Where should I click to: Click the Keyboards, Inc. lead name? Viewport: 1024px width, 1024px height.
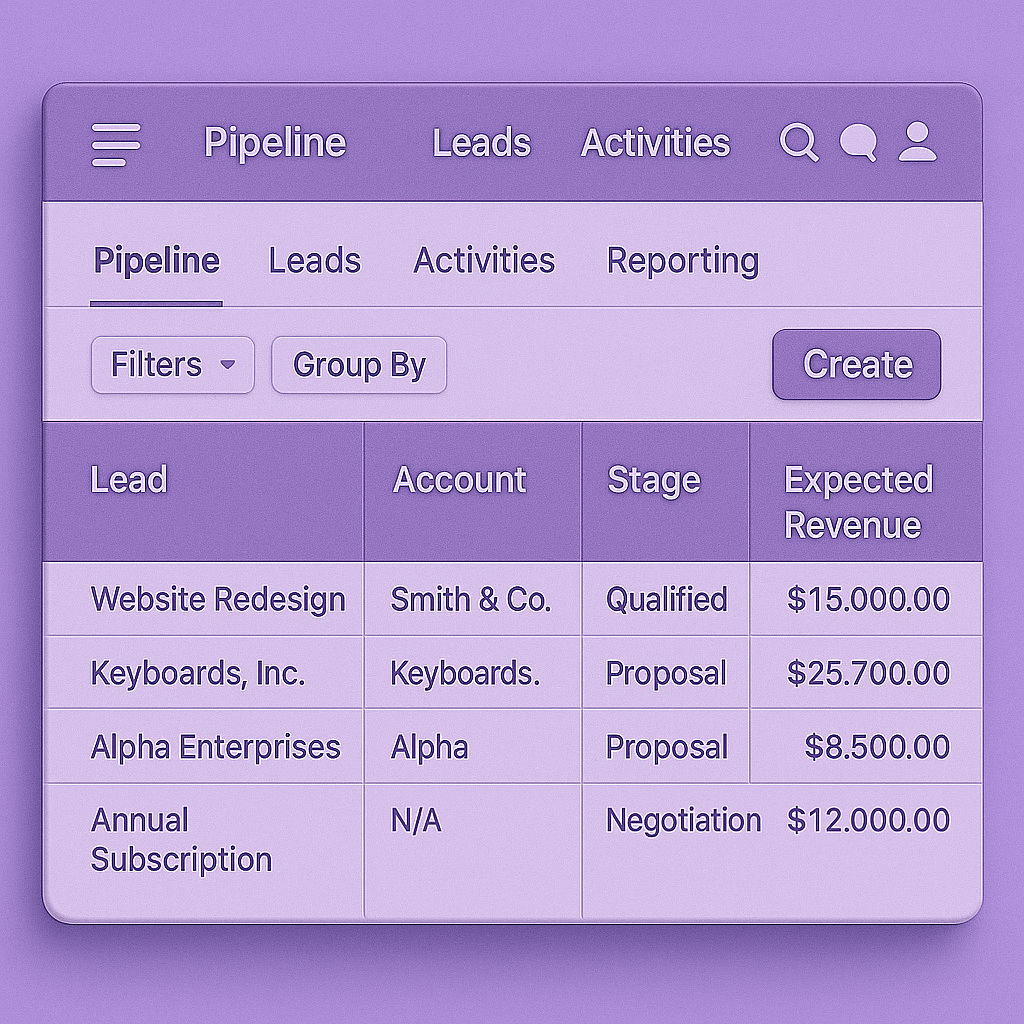pos(198,673)
